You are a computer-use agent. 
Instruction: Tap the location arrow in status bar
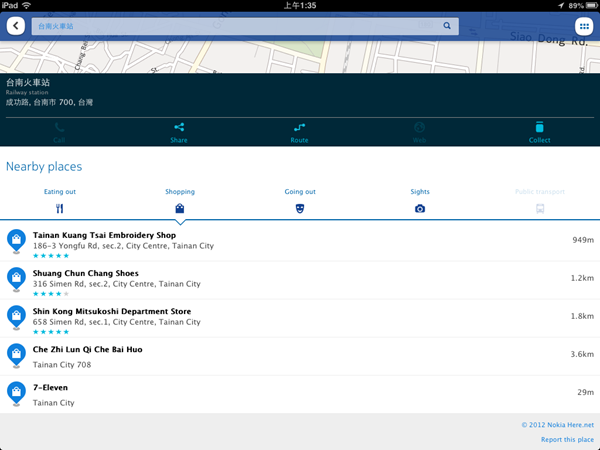pos(561,5)
